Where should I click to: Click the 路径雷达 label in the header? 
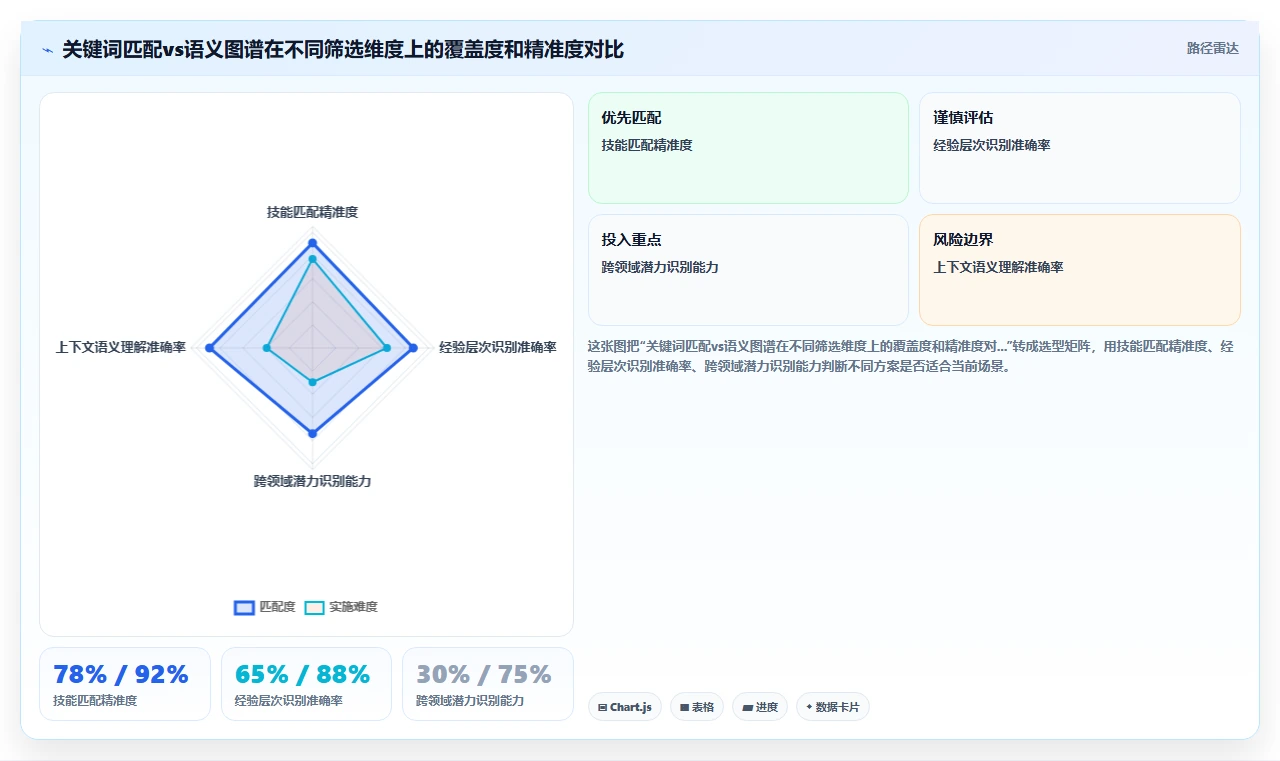1212,48
